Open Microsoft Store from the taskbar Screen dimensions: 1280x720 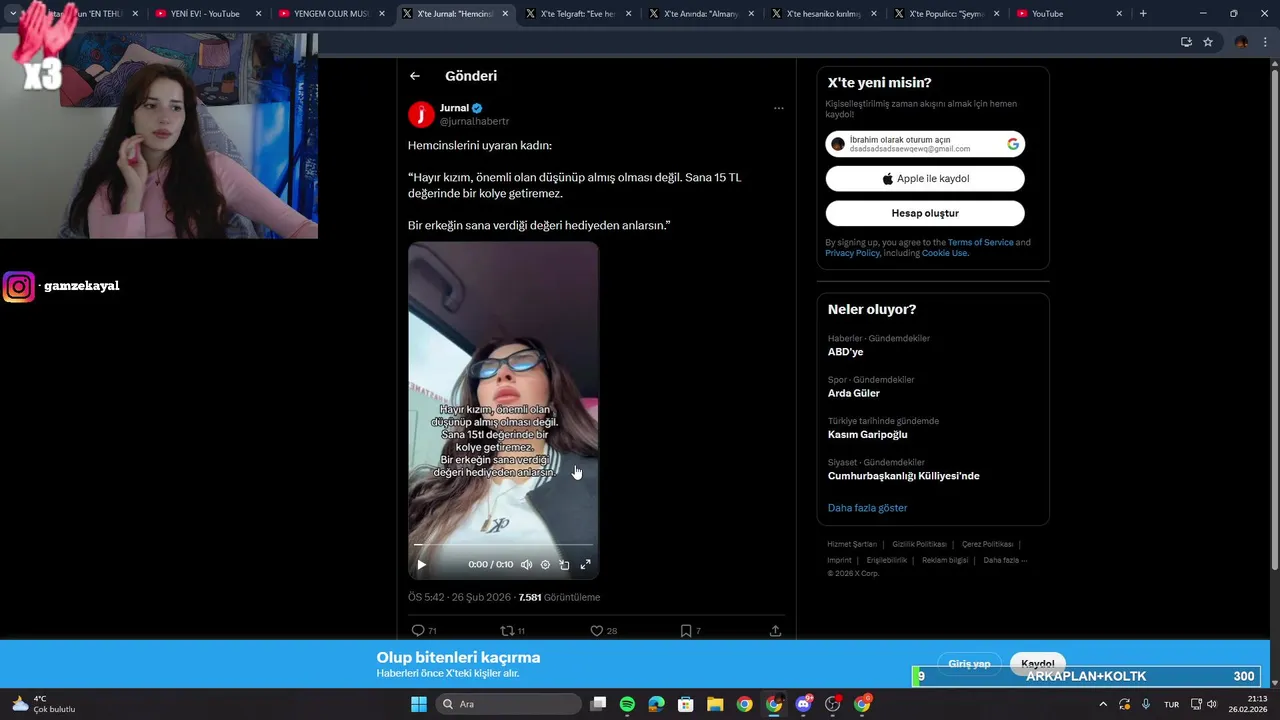coord(686,704)
